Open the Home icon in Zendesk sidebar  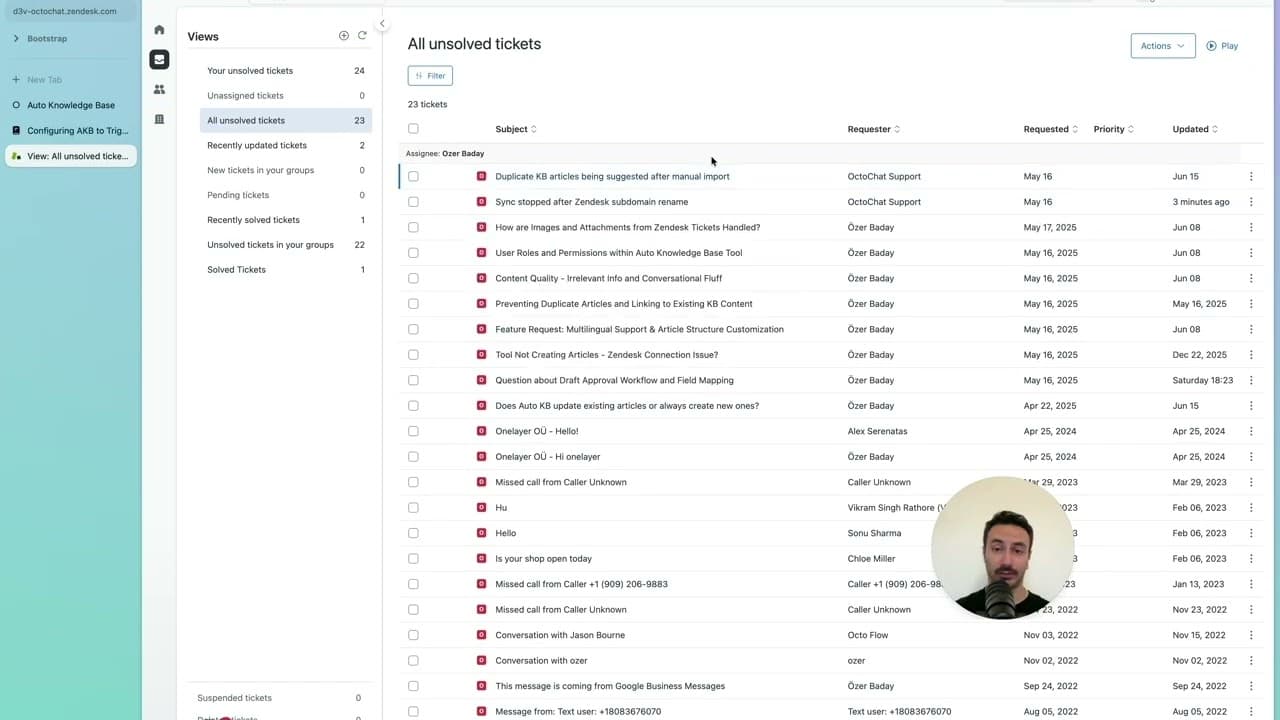point(159,30)
